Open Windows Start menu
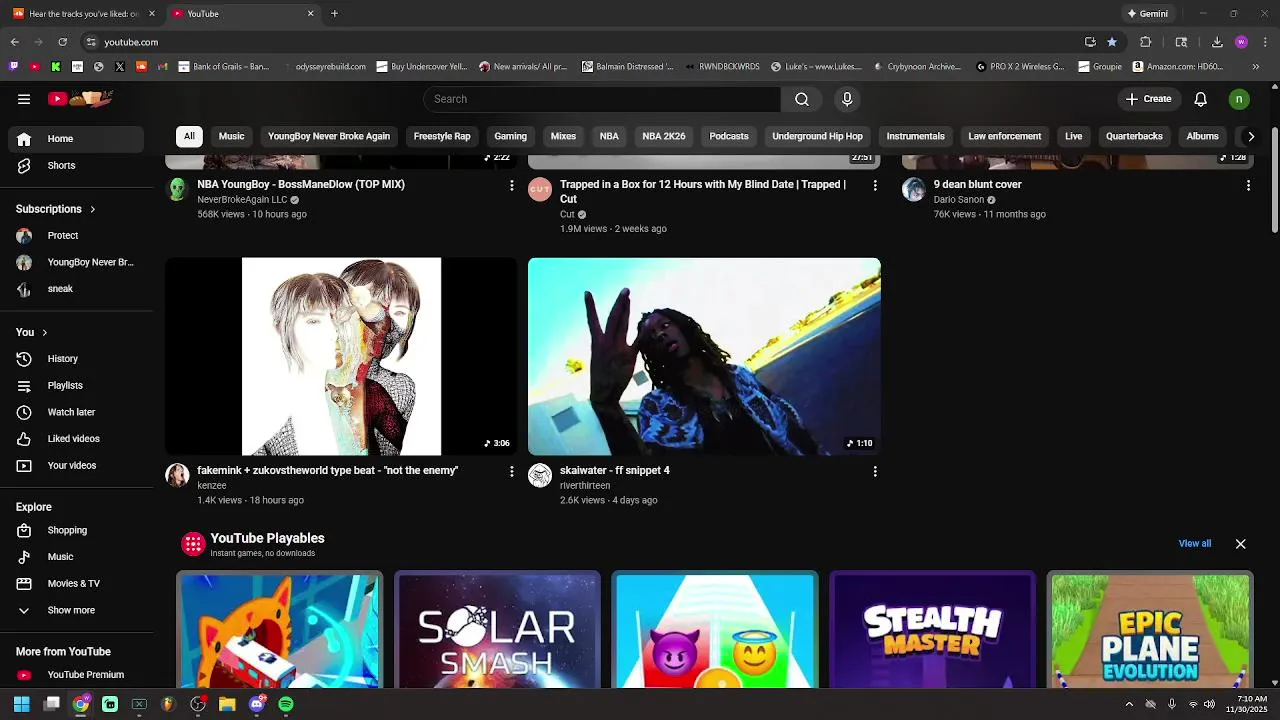Viewport: 1280px width, 720px height. coord(21,704)
